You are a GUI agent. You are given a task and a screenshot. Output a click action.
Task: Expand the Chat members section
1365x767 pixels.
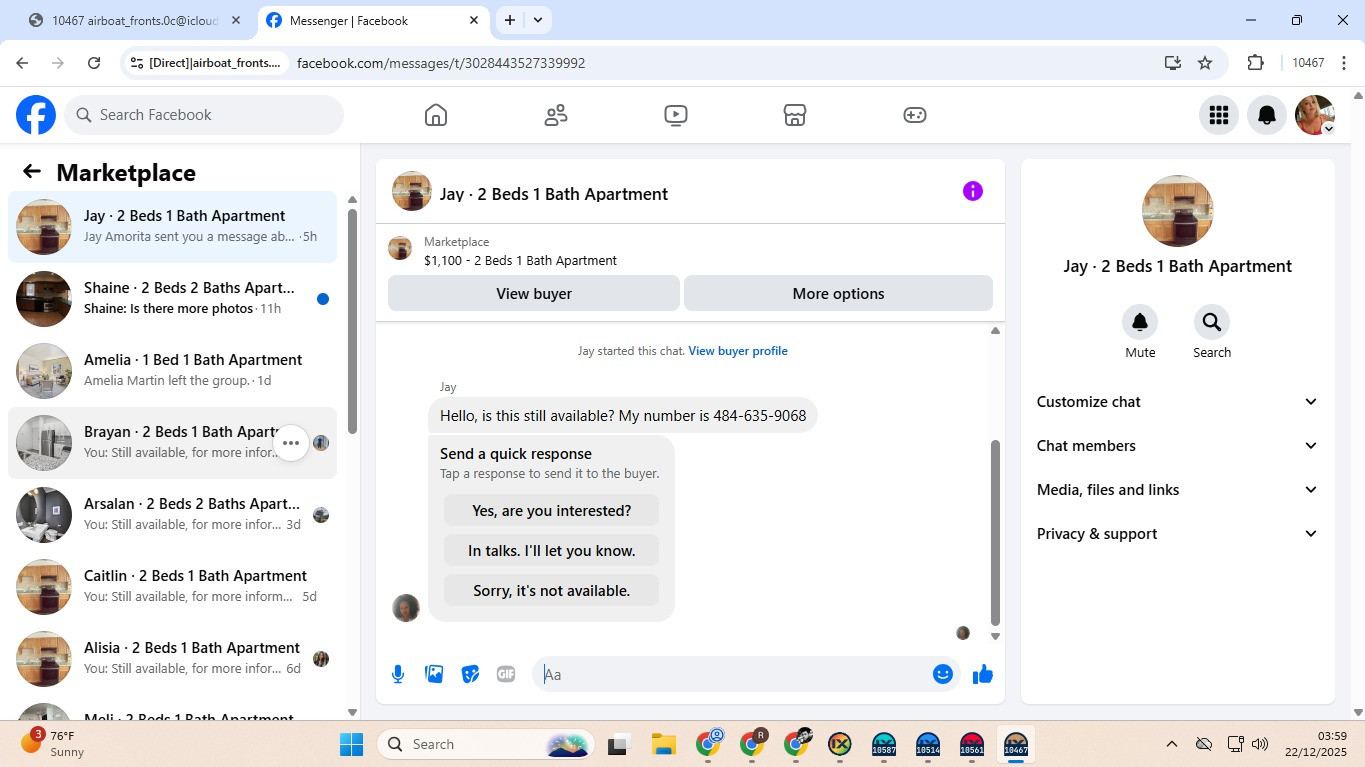click(x=1177, y=446)
